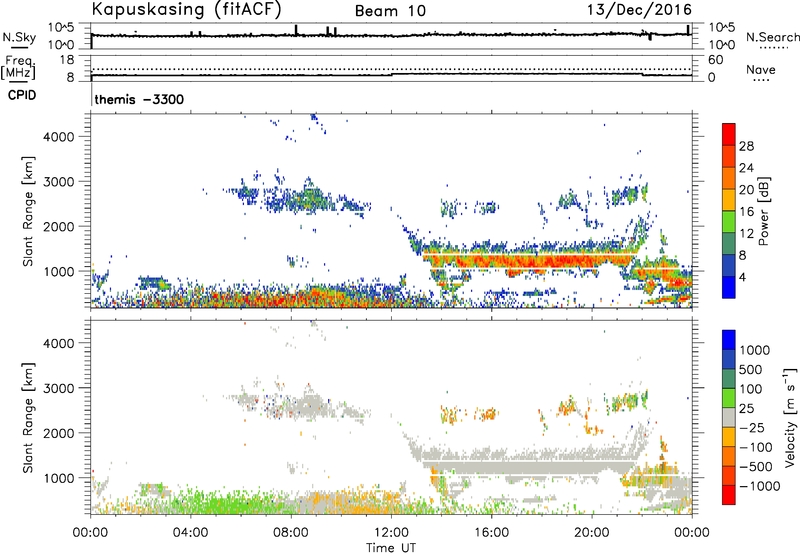Click the "Time UT" axis label

[x=391, y=548]
